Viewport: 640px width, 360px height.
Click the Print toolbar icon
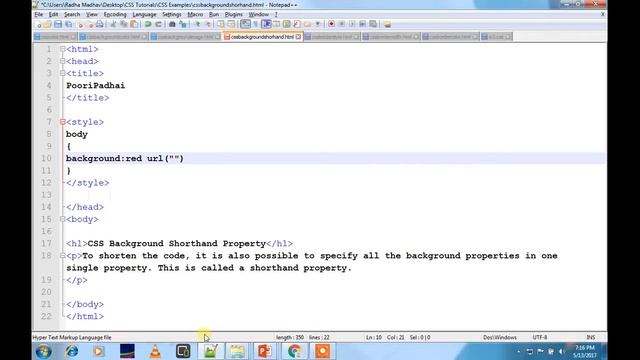click(99, 24)
